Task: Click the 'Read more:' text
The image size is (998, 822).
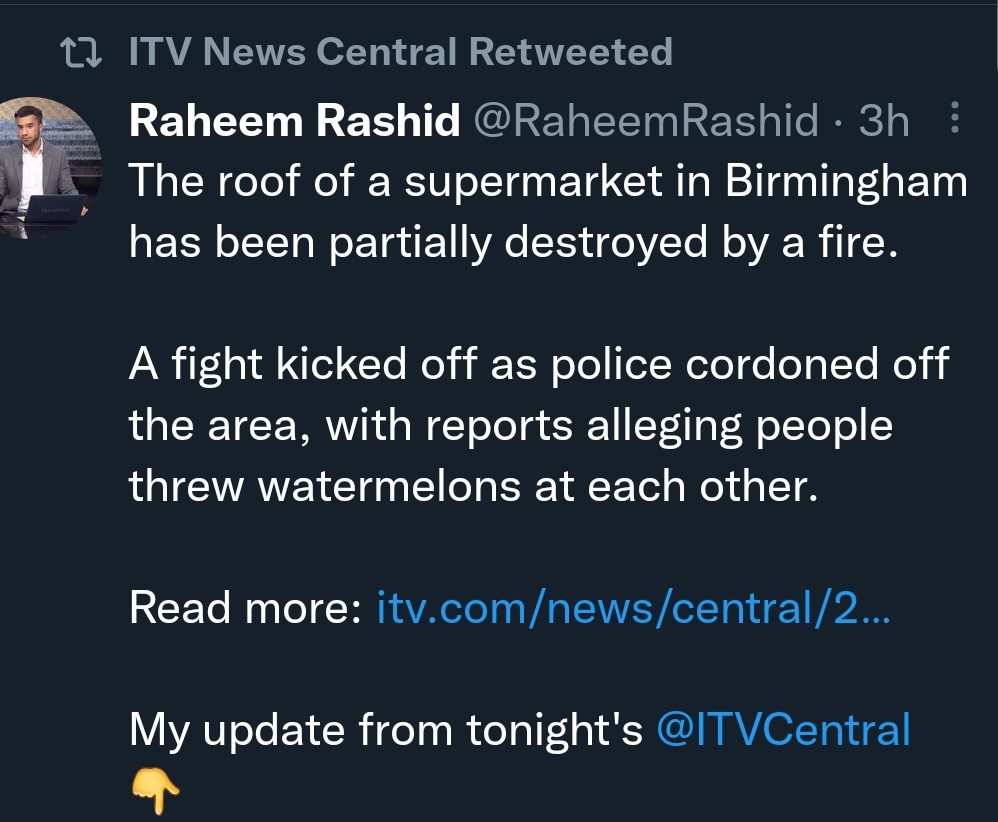Action: point(245,607)
